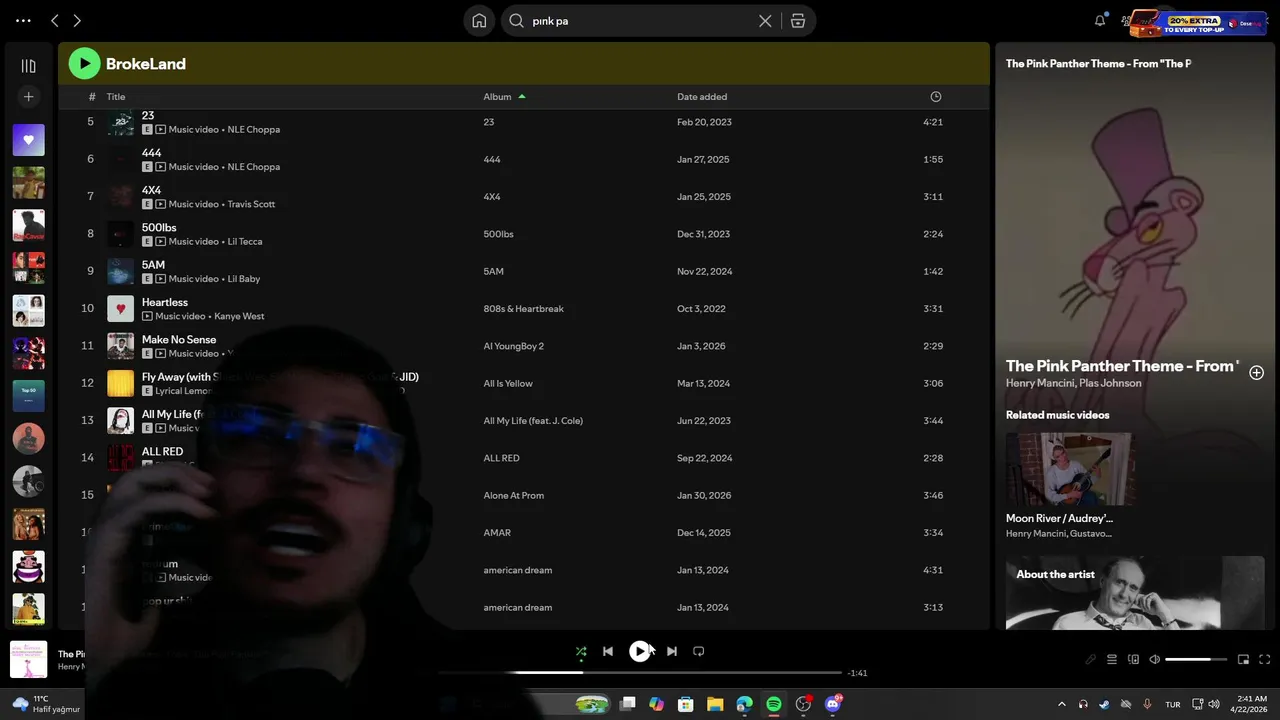Adjust the volume slider

pos(1196,659)
